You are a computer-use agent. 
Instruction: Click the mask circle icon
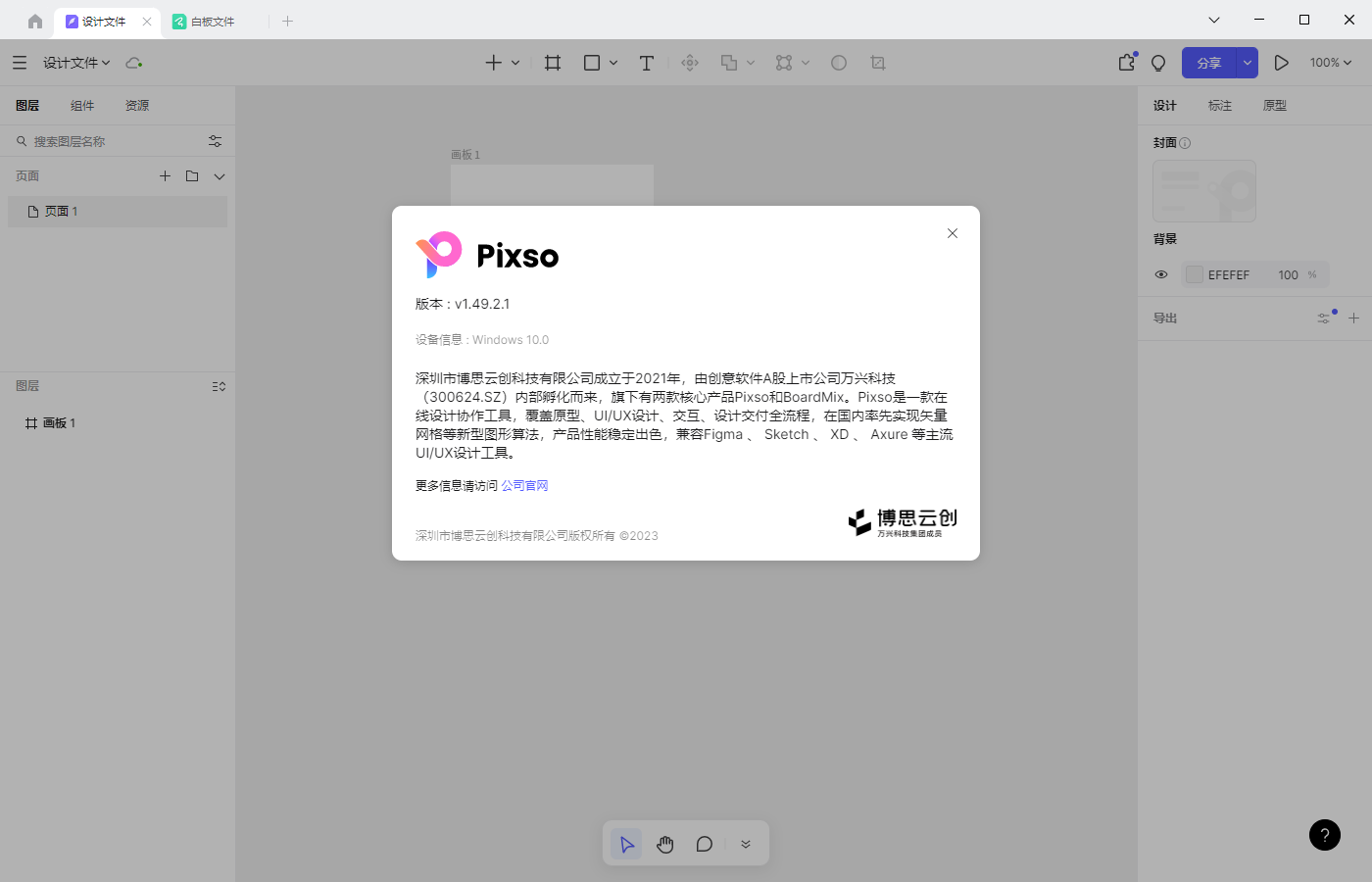click(839, 63)
